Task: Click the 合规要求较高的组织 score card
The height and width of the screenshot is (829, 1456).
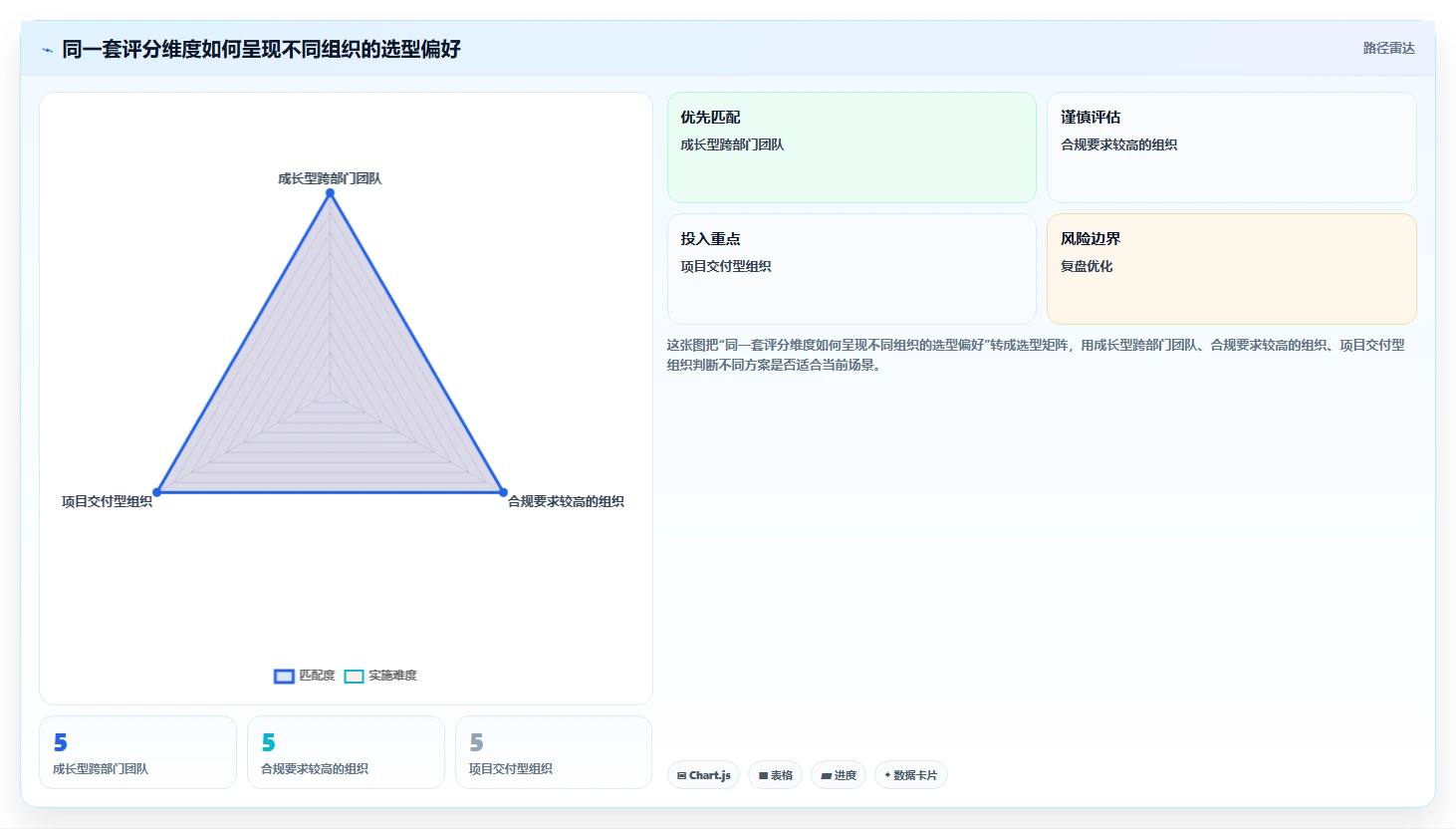Action: (346, 752)
